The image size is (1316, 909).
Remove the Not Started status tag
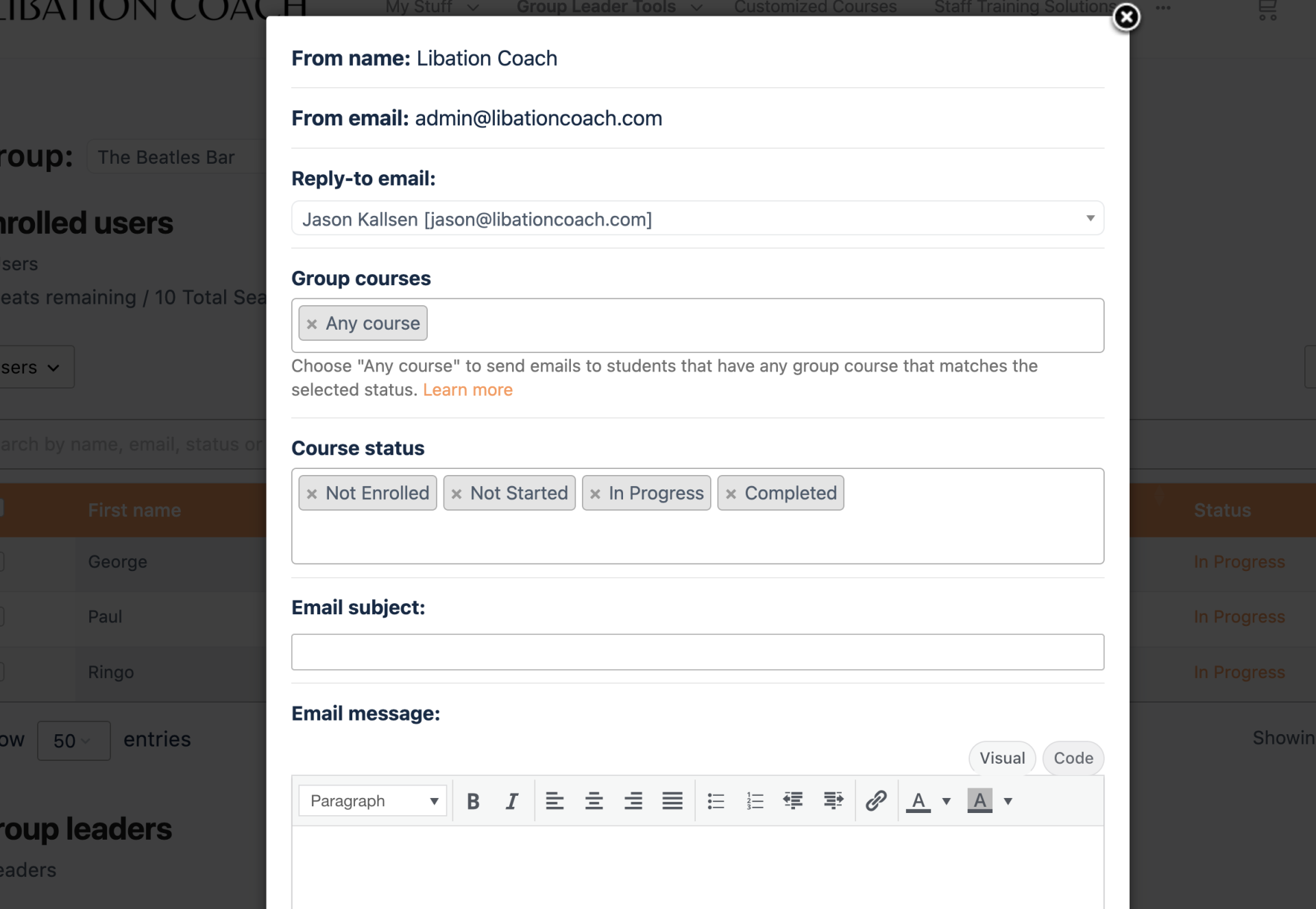point(456,494)
